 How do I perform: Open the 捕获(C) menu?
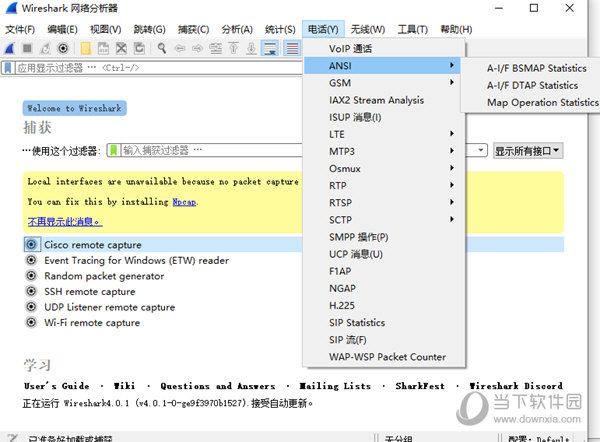[x=193, y=29]
